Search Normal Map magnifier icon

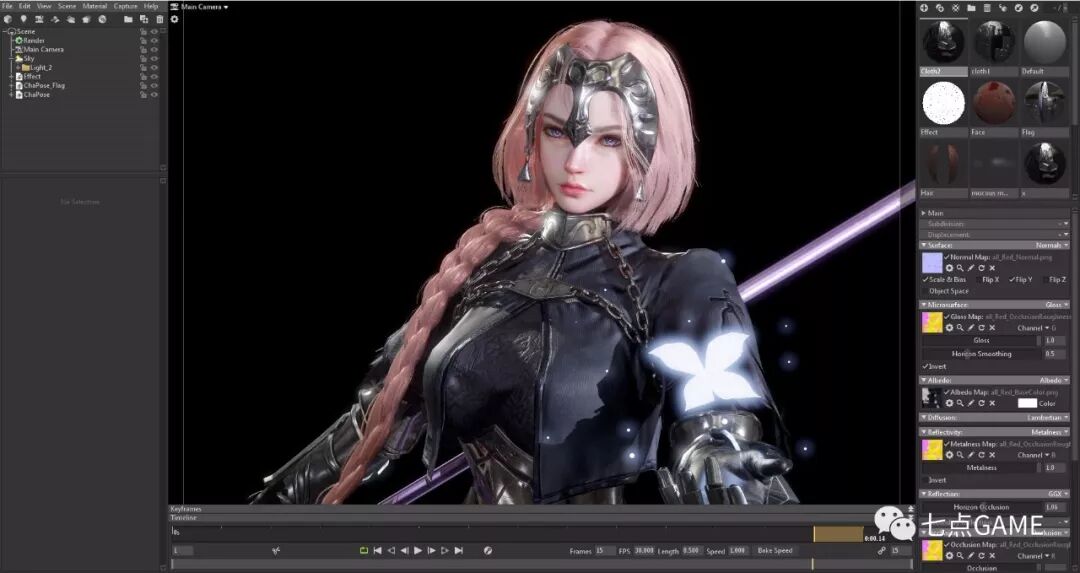point(960,268)
